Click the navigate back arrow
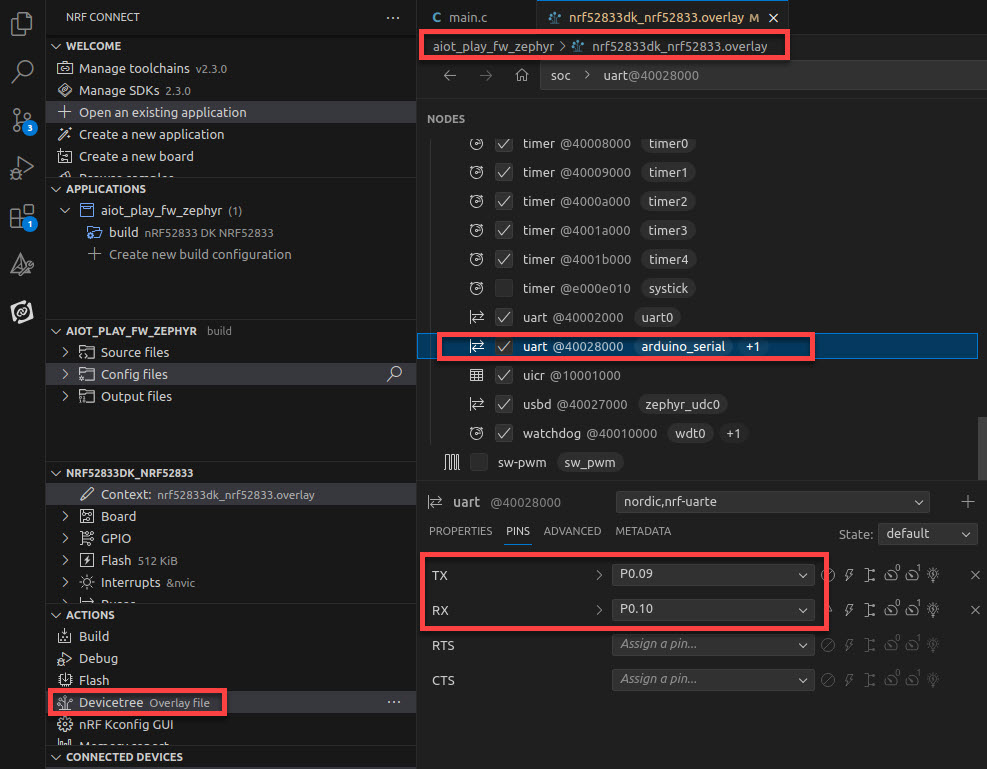 449,76
